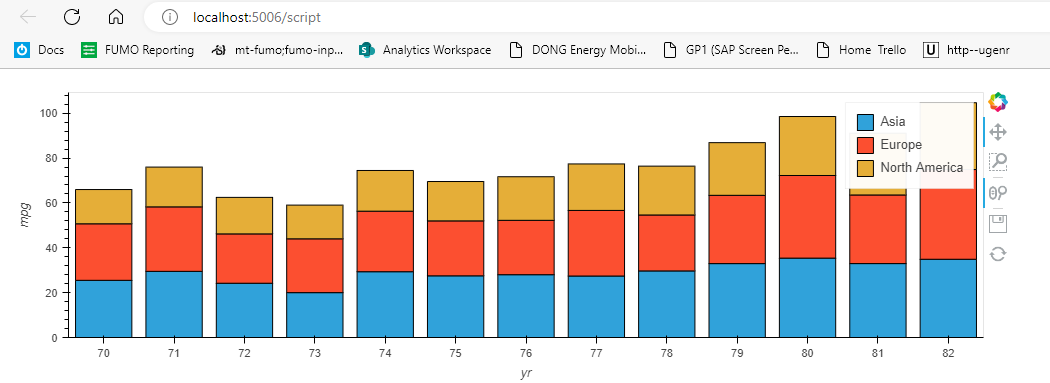Click the Europe red legend swatch
The image size is (1050, 383).
click(865, 145)
